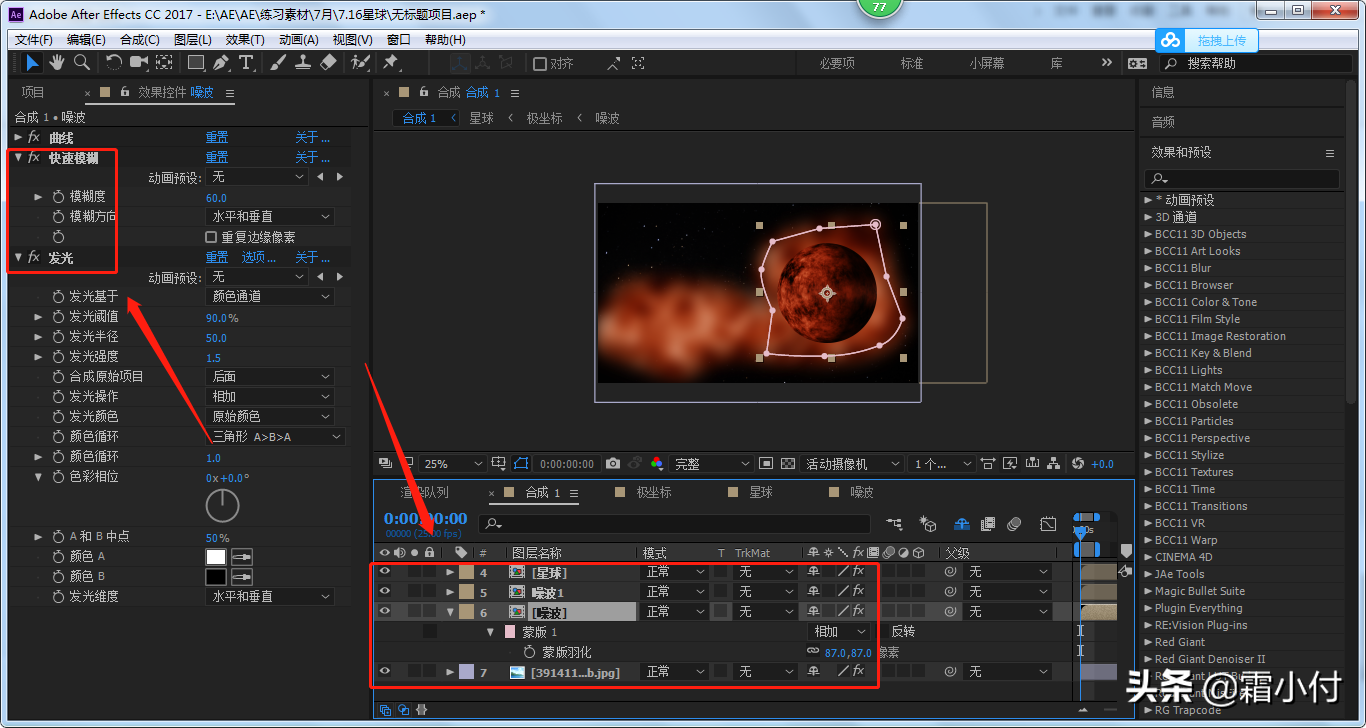Select the 标准 workspace
Screen dimensions: 1366x728
(x=912, y=63)
